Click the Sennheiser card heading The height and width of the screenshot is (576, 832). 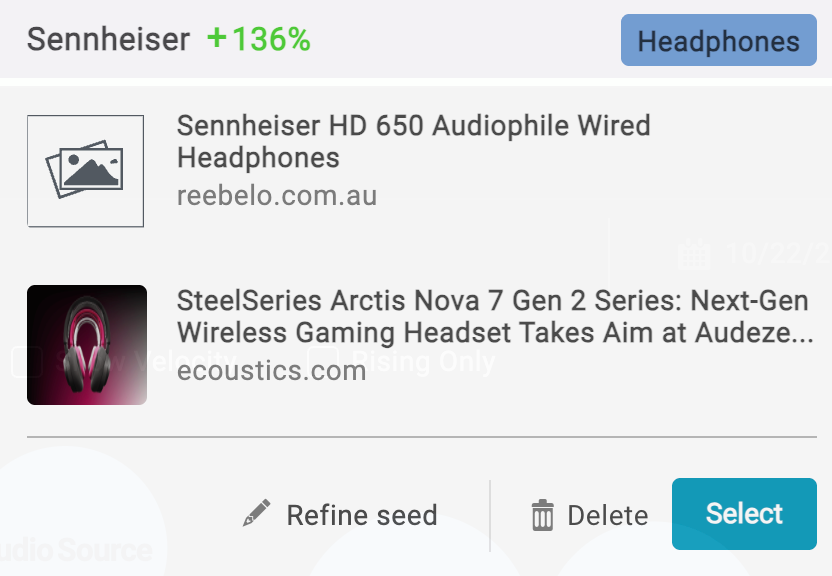[108, 39]
